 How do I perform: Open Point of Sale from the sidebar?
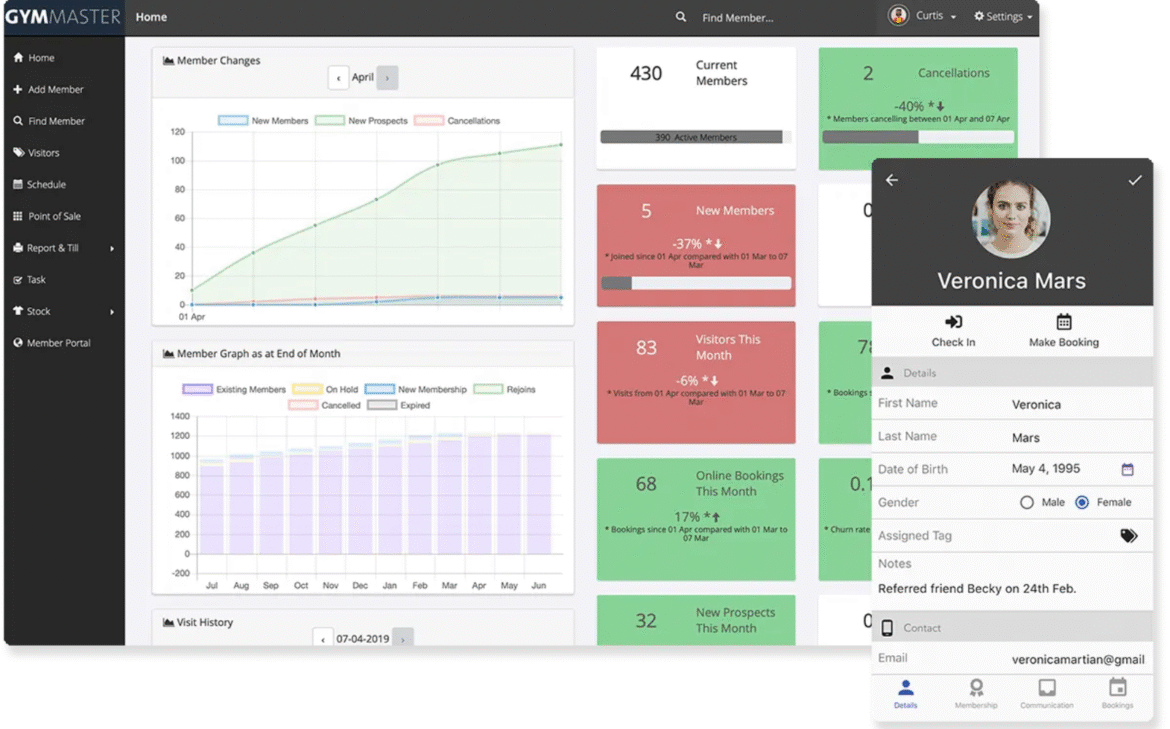[54, 216]
